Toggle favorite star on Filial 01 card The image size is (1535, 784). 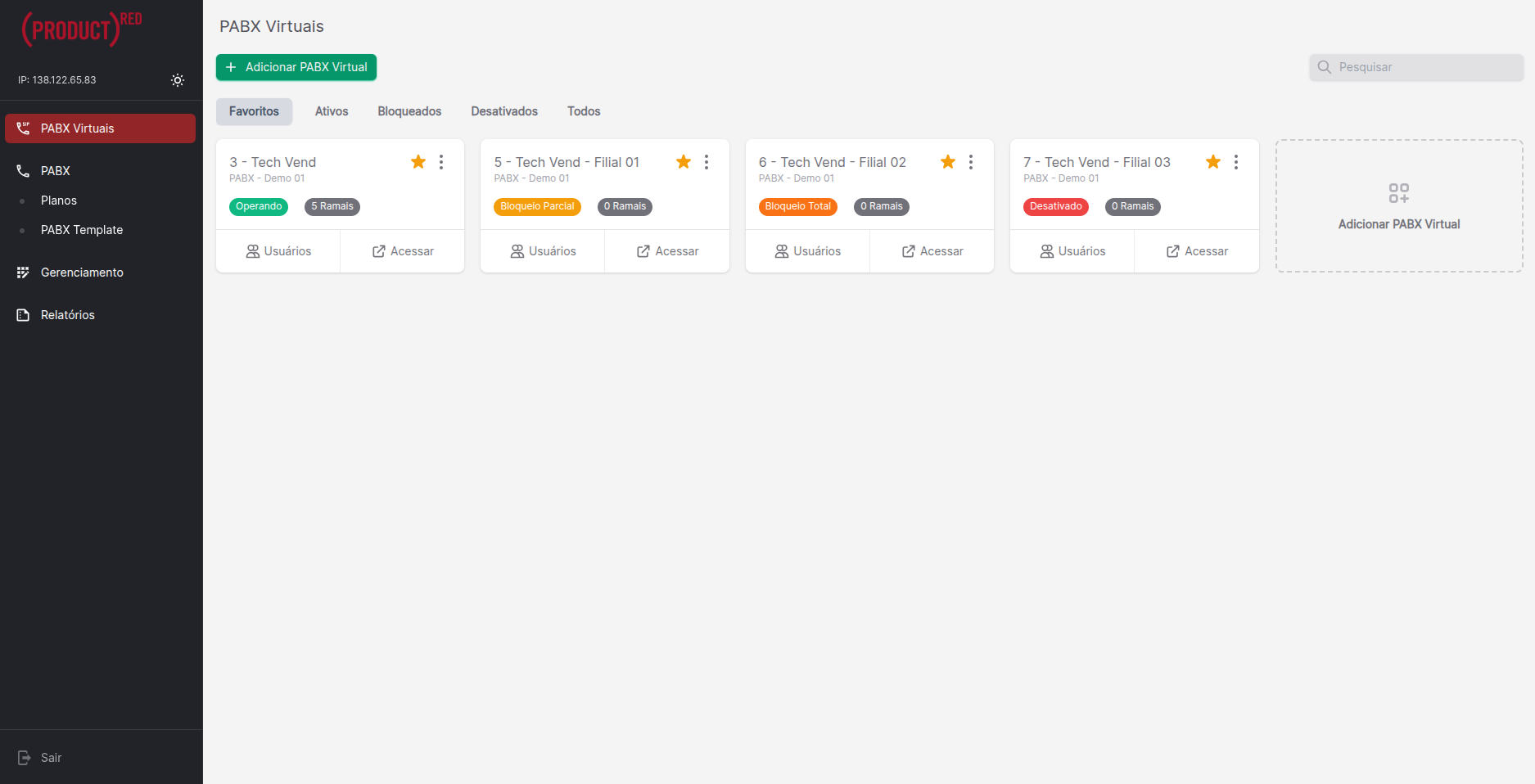pos(684,162)
